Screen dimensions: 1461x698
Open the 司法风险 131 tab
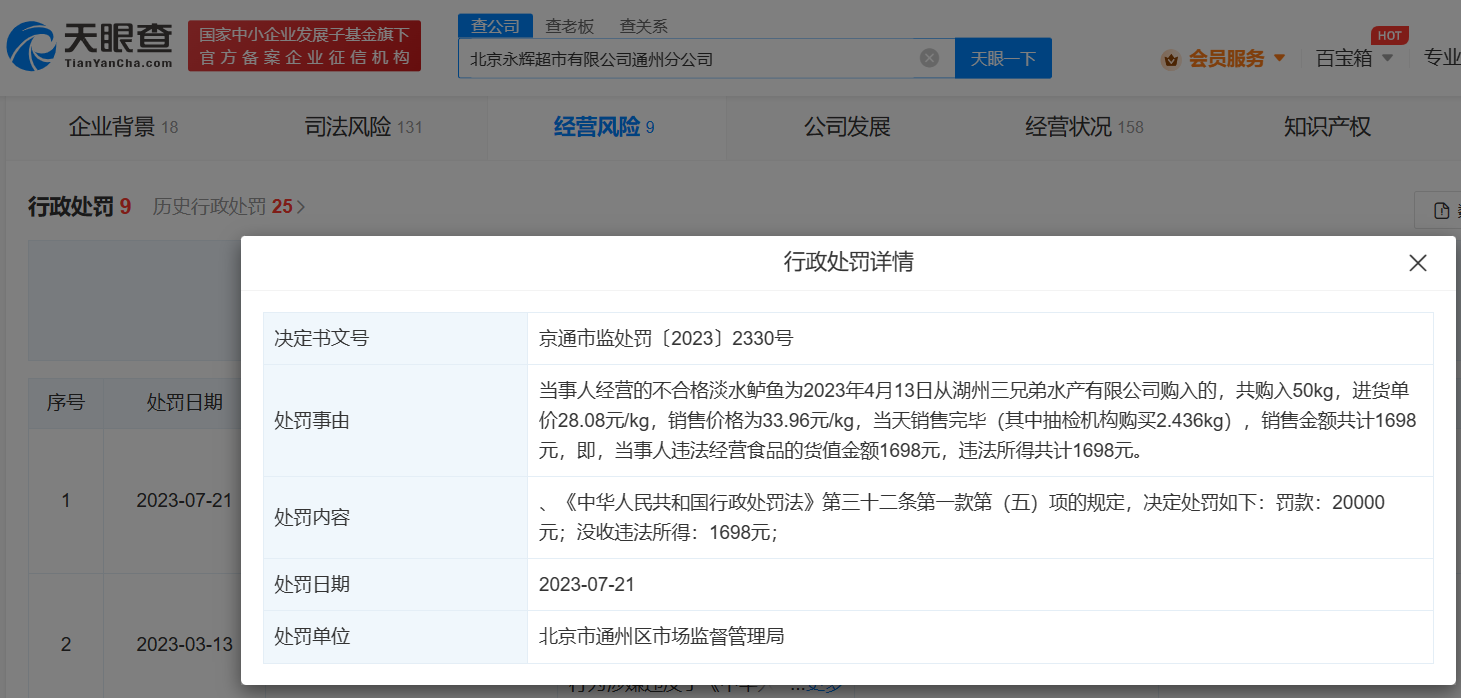coord(363,127)
